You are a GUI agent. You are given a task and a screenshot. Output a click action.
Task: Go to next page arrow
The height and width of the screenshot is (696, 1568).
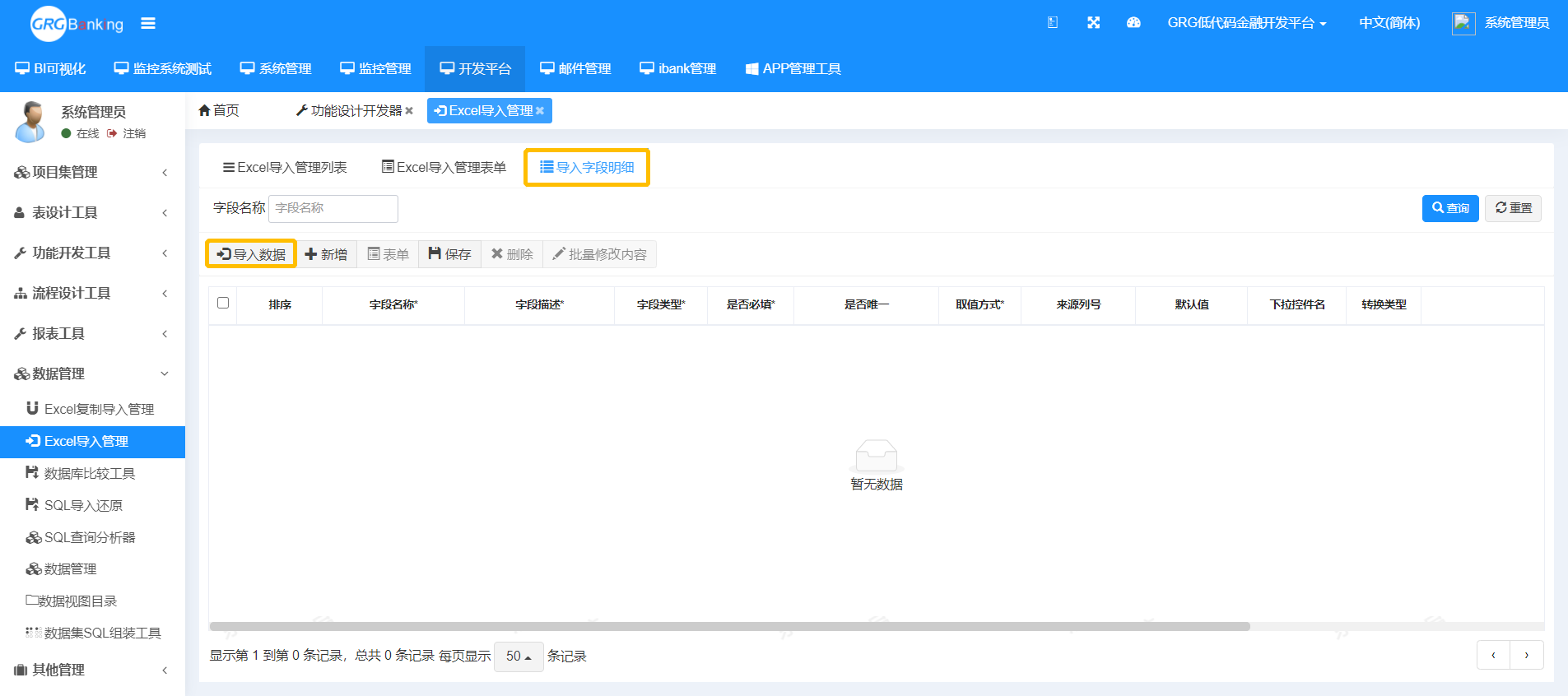(1527, 656)
